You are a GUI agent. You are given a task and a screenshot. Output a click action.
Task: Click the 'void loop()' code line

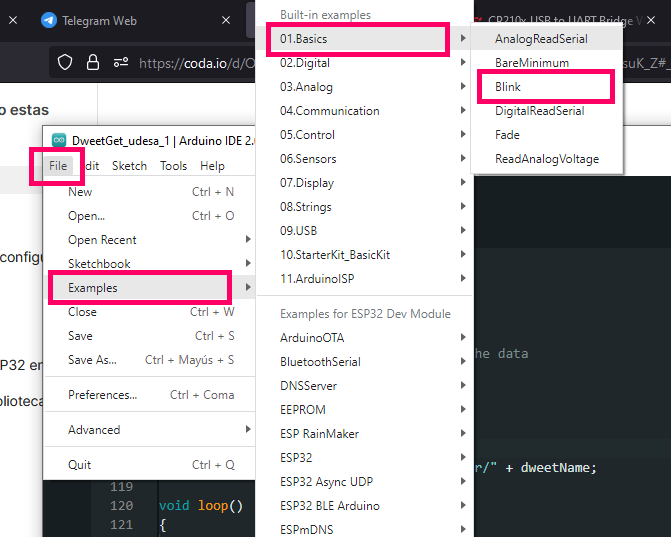(201, 505)
